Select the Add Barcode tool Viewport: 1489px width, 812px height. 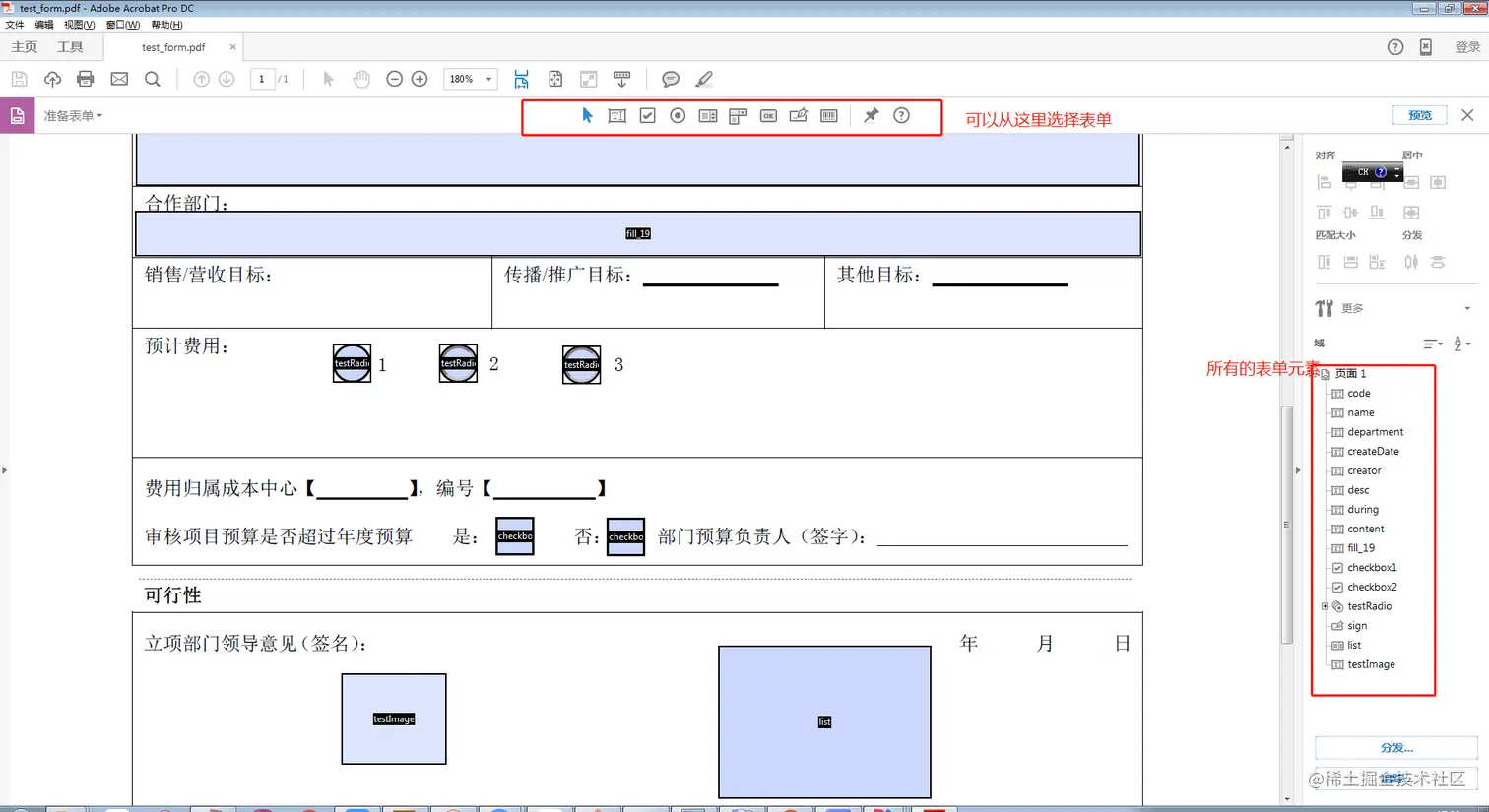click(x=829, y=116)
